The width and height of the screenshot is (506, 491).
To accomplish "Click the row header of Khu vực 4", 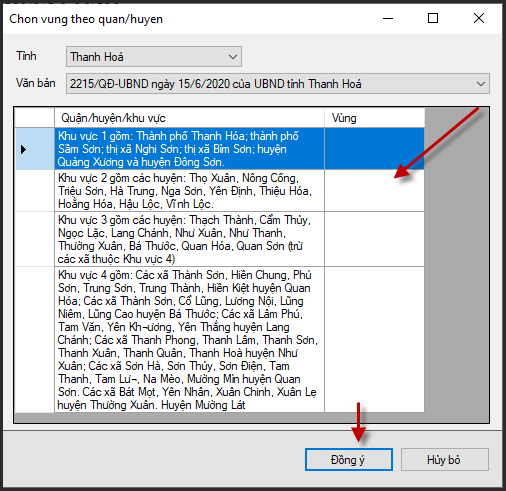I will (x=35, y=340).
